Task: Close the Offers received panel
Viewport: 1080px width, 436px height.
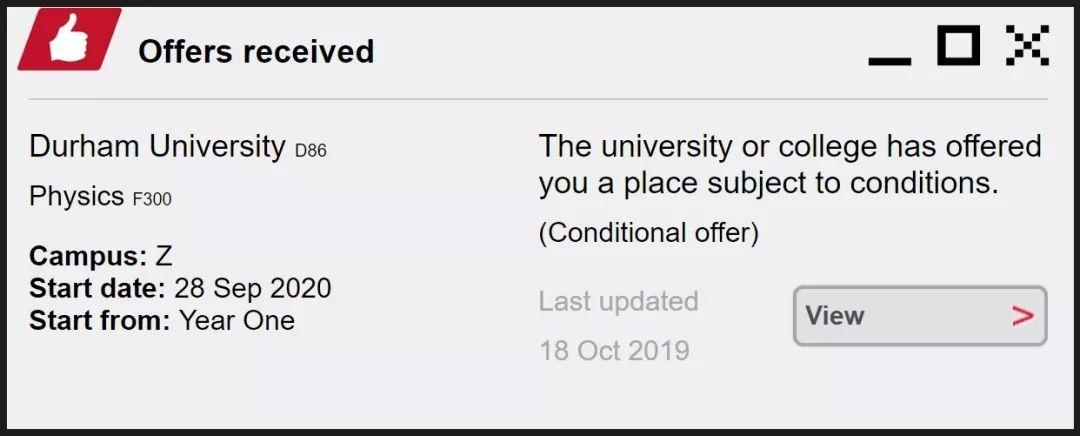Action: [1027, 45]
